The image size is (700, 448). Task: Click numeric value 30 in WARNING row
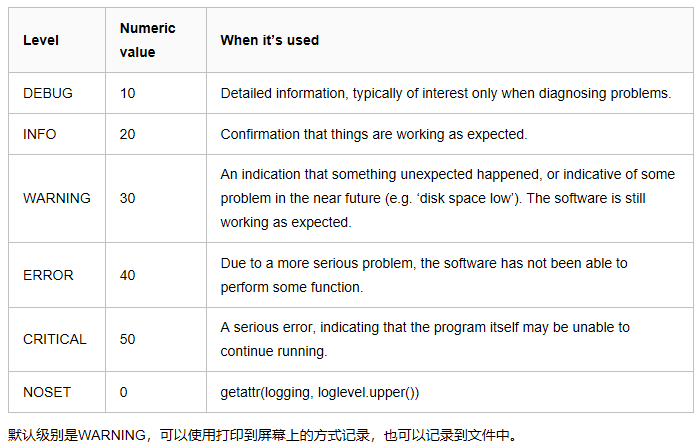pyautogui.click(x=127, y=198)
